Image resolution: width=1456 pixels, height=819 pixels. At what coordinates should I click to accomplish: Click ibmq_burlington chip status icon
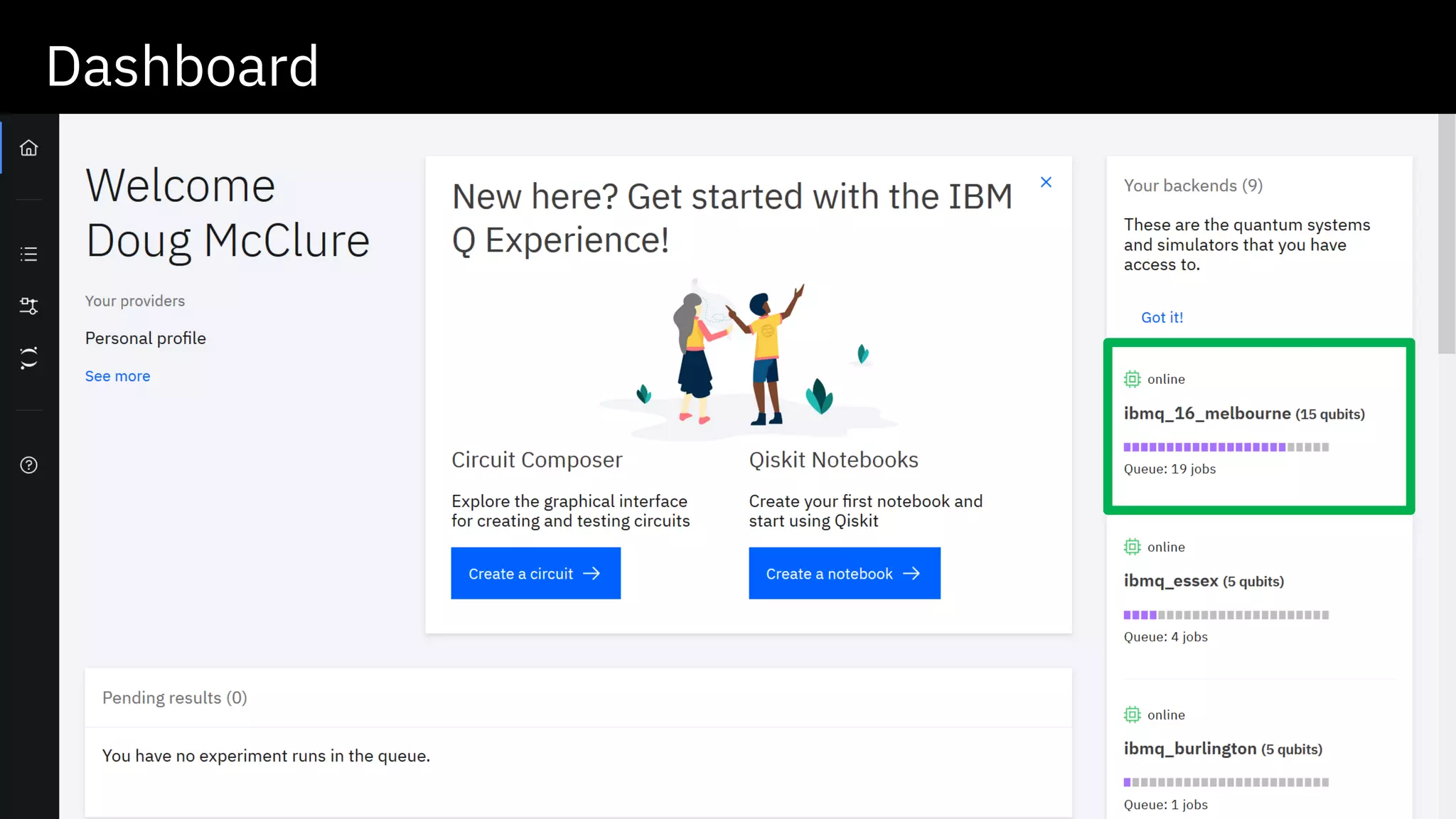[1132, 714]
